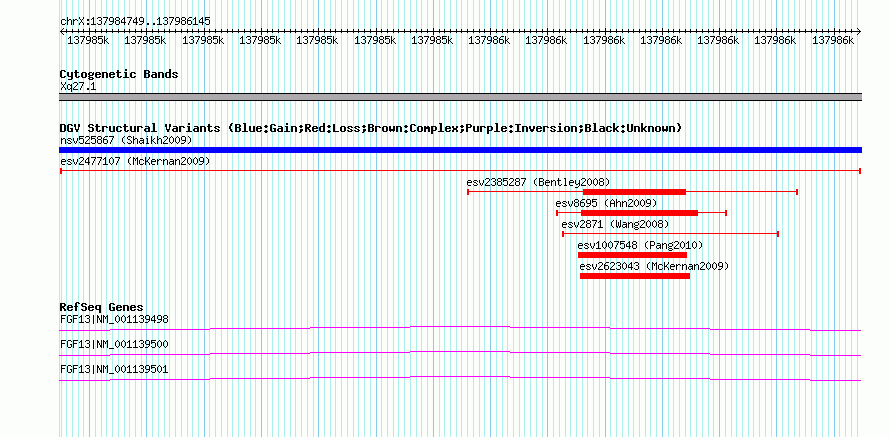Select the thick red esv8695 bar
The width and height of the screenshot is (890, 437).
pyautogui.click(x=639, y=213)
